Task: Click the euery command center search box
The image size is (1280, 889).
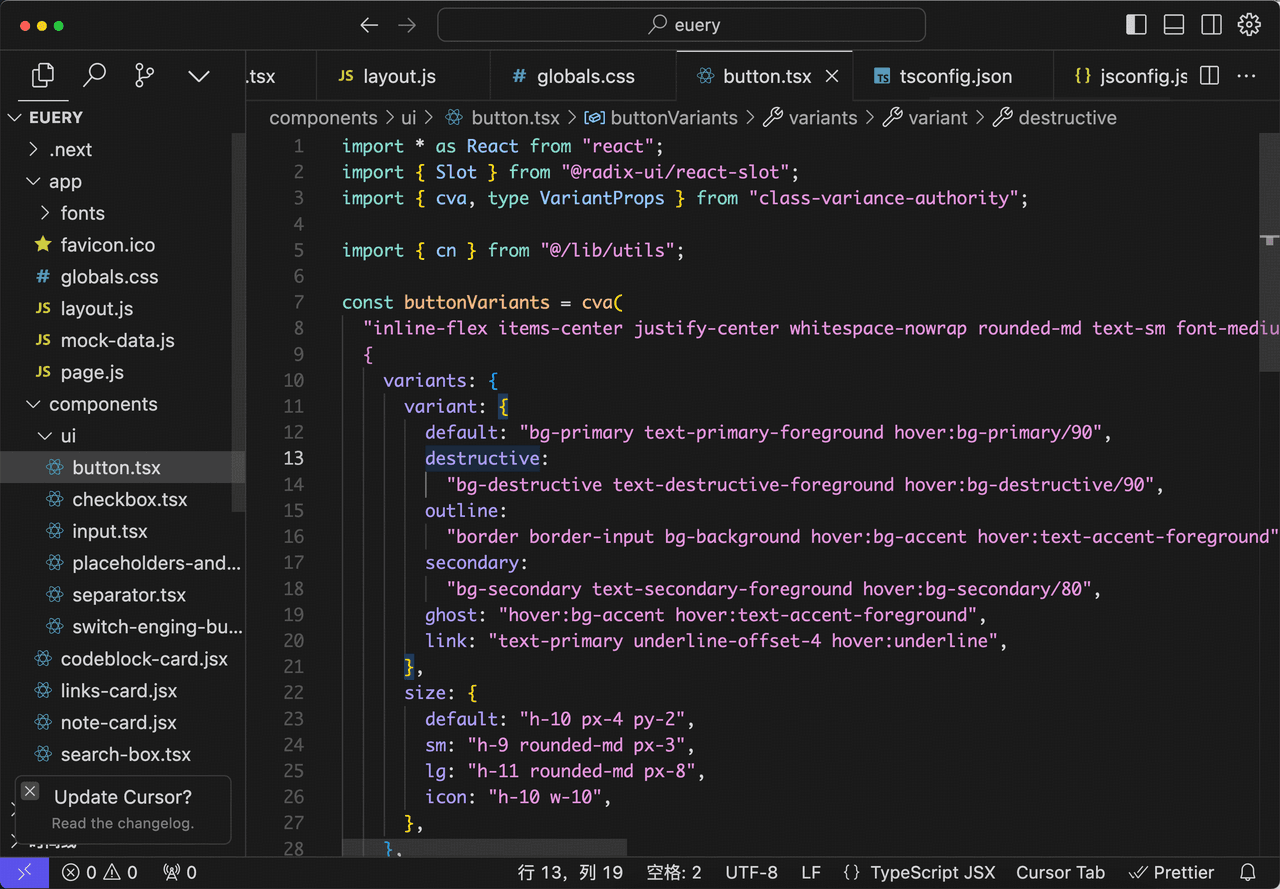Action: [681, 25]
